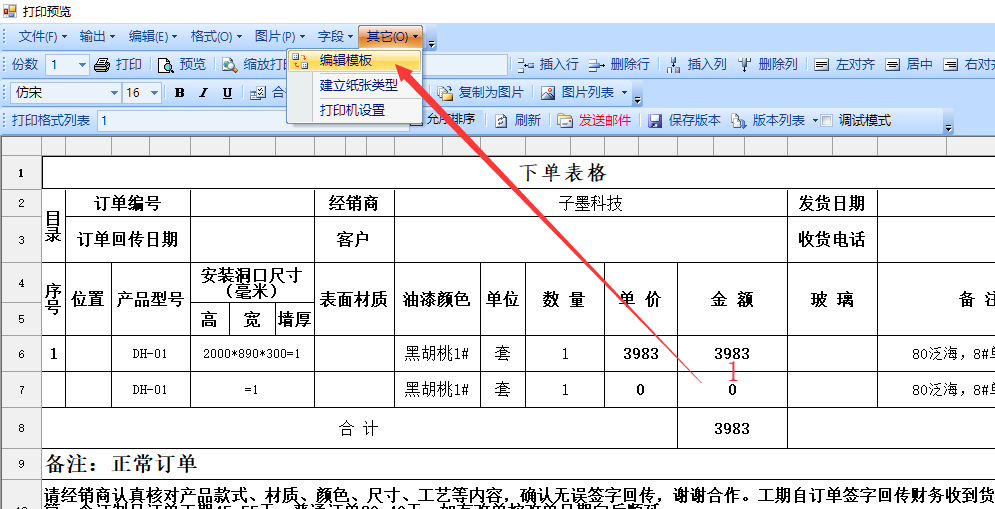Image resolution: width=995 pixels, height=509 pixels.
Task: Select Edit Template (编辑模板) menu item
Action: pos(345,61)
